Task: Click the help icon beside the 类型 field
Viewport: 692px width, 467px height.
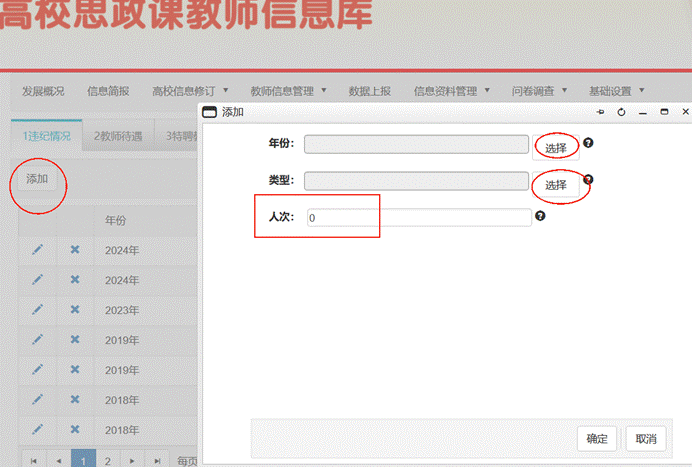Action: 588,180
